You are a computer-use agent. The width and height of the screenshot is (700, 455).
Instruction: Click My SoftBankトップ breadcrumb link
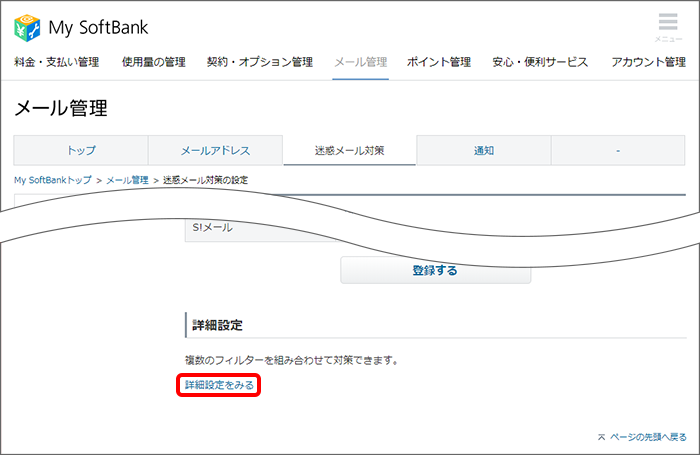[x=53, y=180]
